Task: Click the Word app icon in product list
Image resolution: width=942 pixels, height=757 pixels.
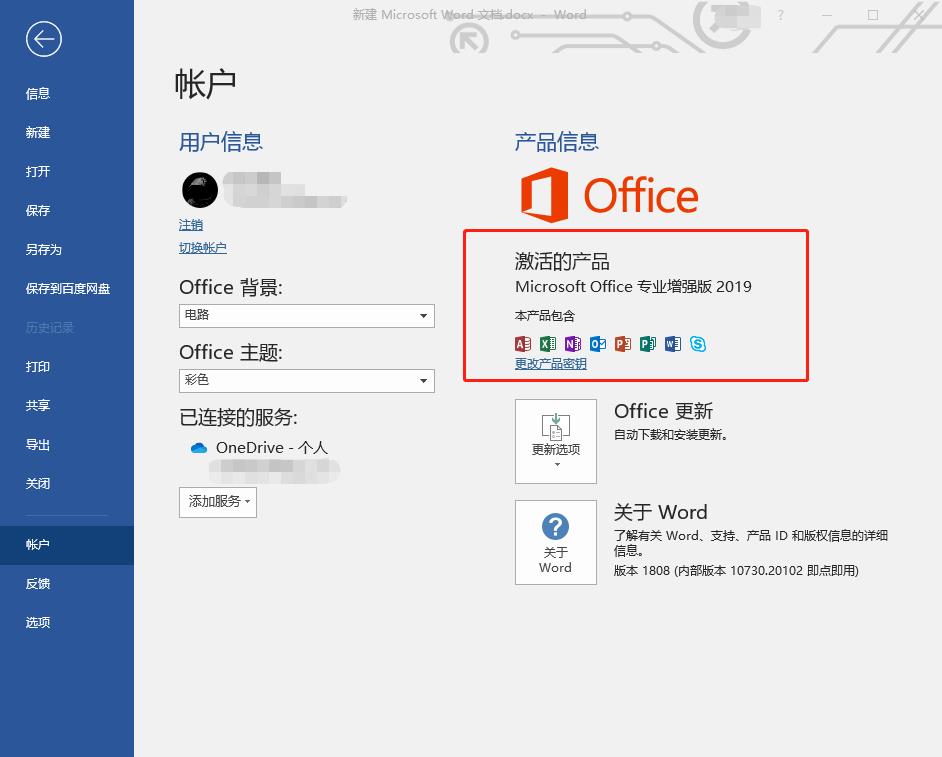Action: [673, 344]
